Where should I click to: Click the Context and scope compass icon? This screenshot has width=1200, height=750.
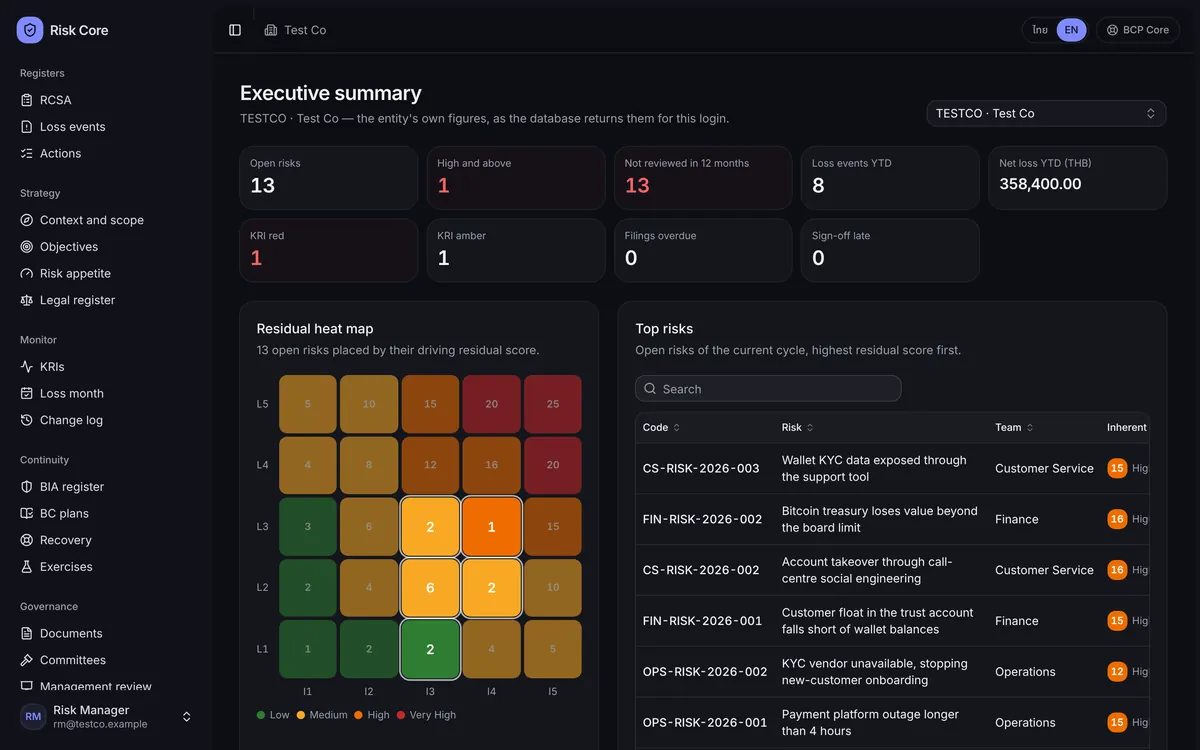[27, 220]
